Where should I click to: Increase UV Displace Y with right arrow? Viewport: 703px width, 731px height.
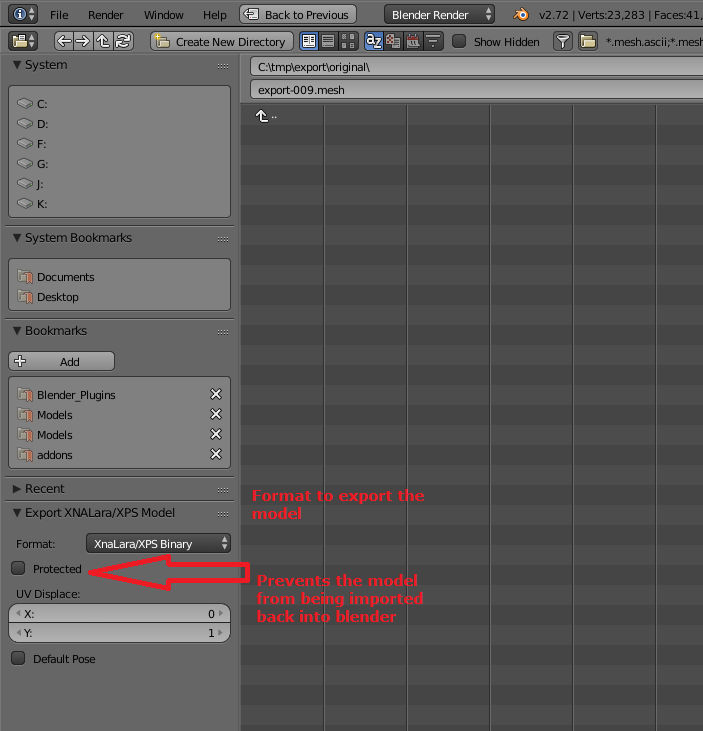click(x=221, y=633)
